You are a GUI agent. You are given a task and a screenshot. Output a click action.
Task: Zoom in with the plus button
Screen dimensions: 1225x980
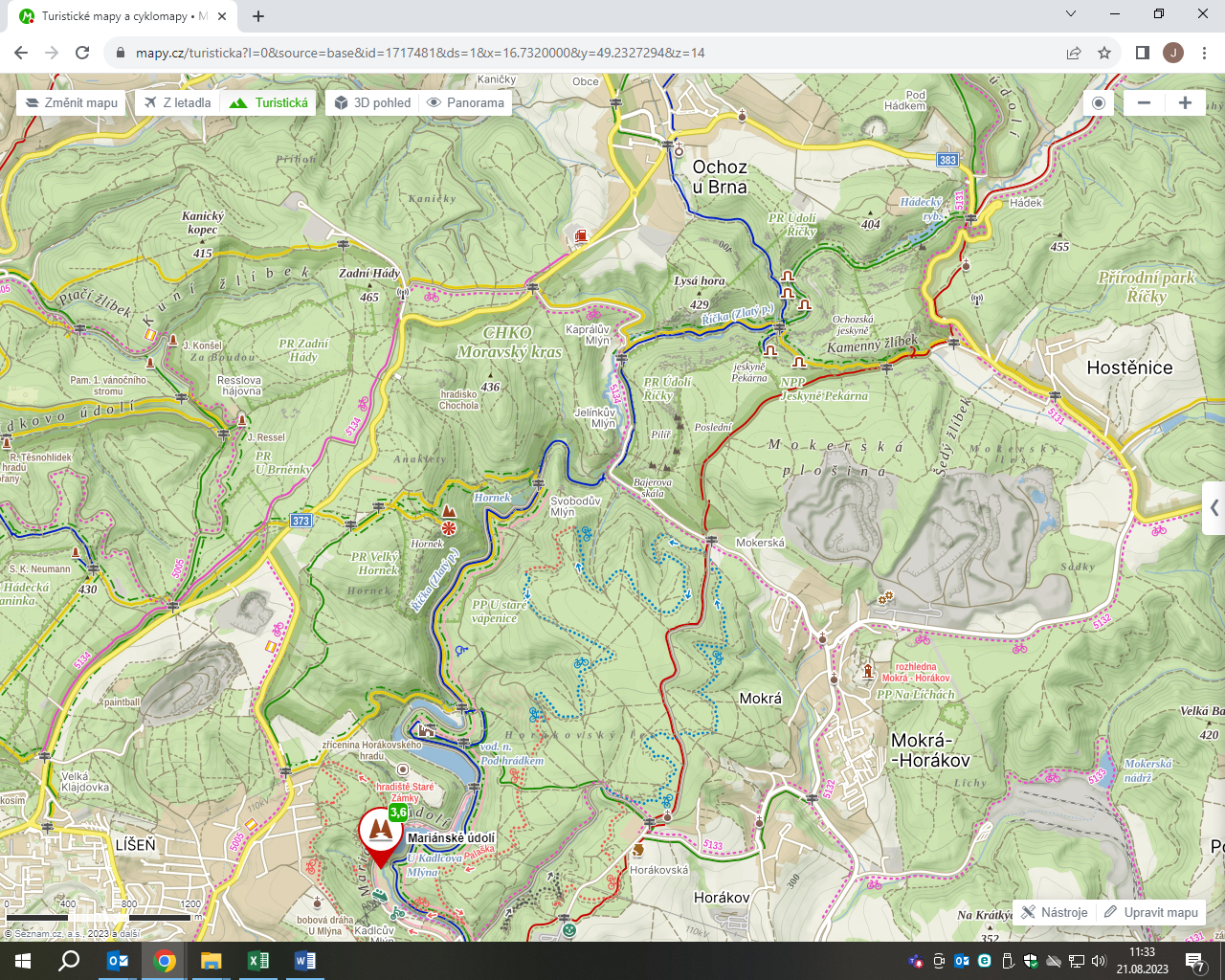tap(1185, 103)
